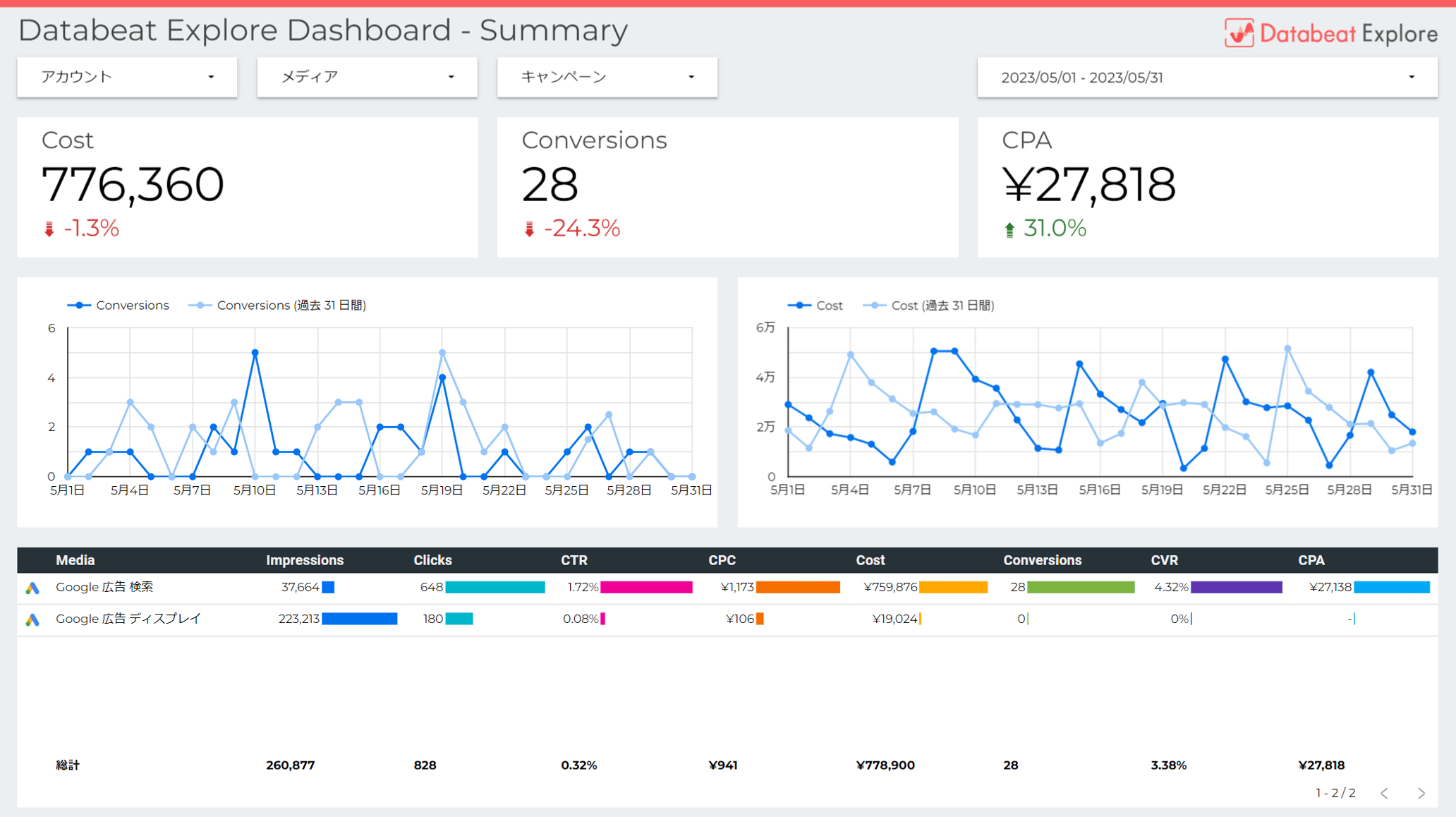Click red down arrow under Conversions scorecard
This screenshot has height=817, width=1456.
(x=529, y=229)
